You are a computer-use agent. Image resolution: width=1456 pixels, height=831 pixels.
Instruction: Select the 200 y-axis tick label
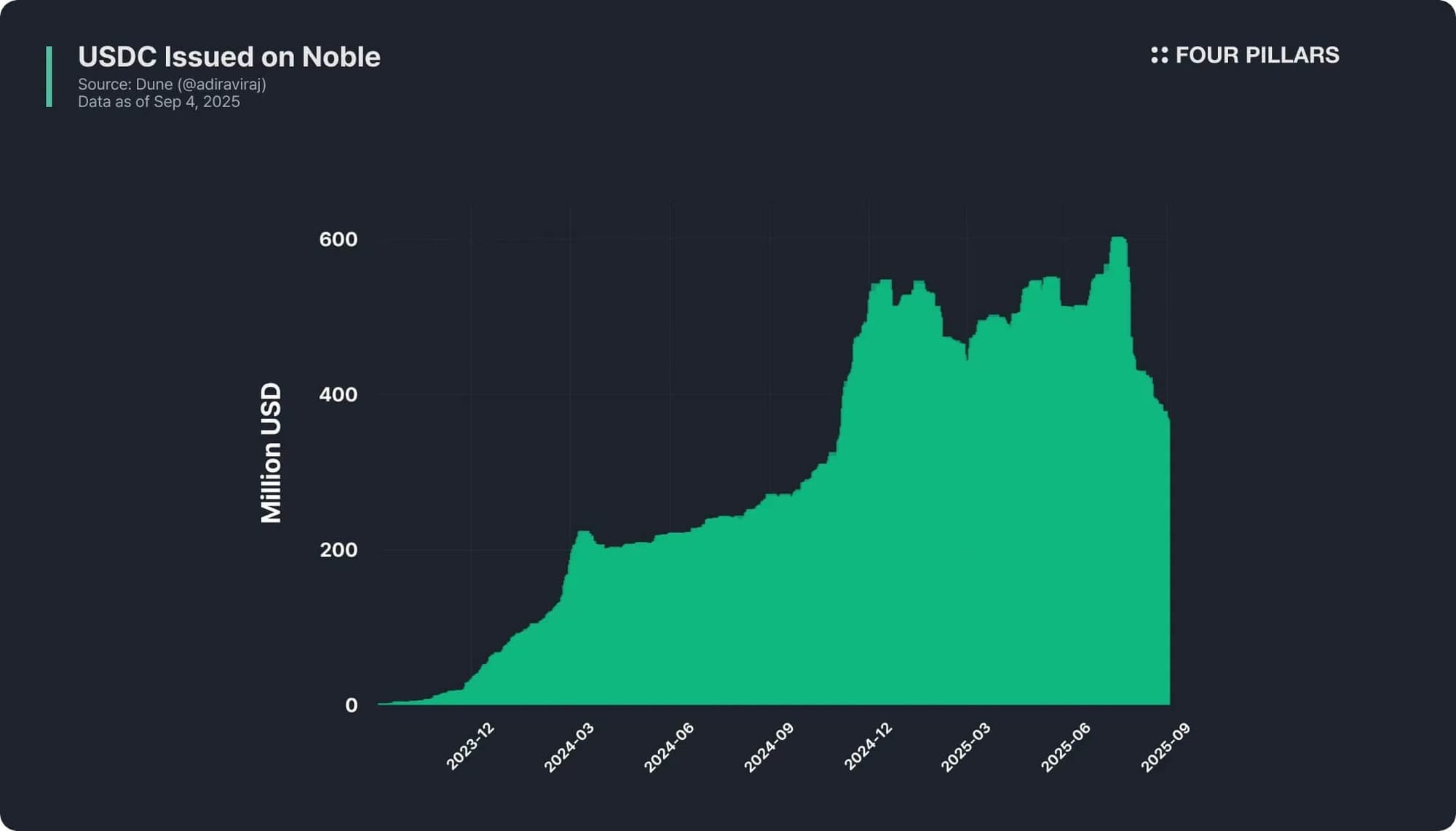coord(339,550)
